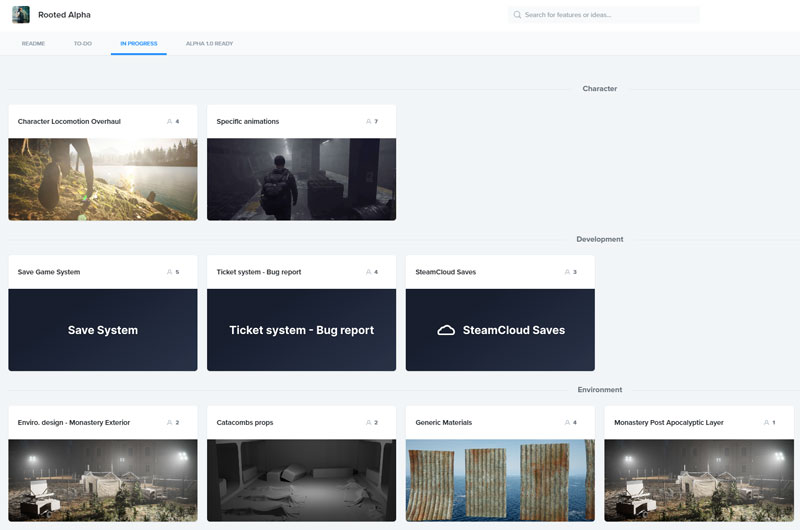Screen dimensions: 800x530
Task: Click cloud icon in SteamCloud Saves banner
Action: click(x=446, y=330)
